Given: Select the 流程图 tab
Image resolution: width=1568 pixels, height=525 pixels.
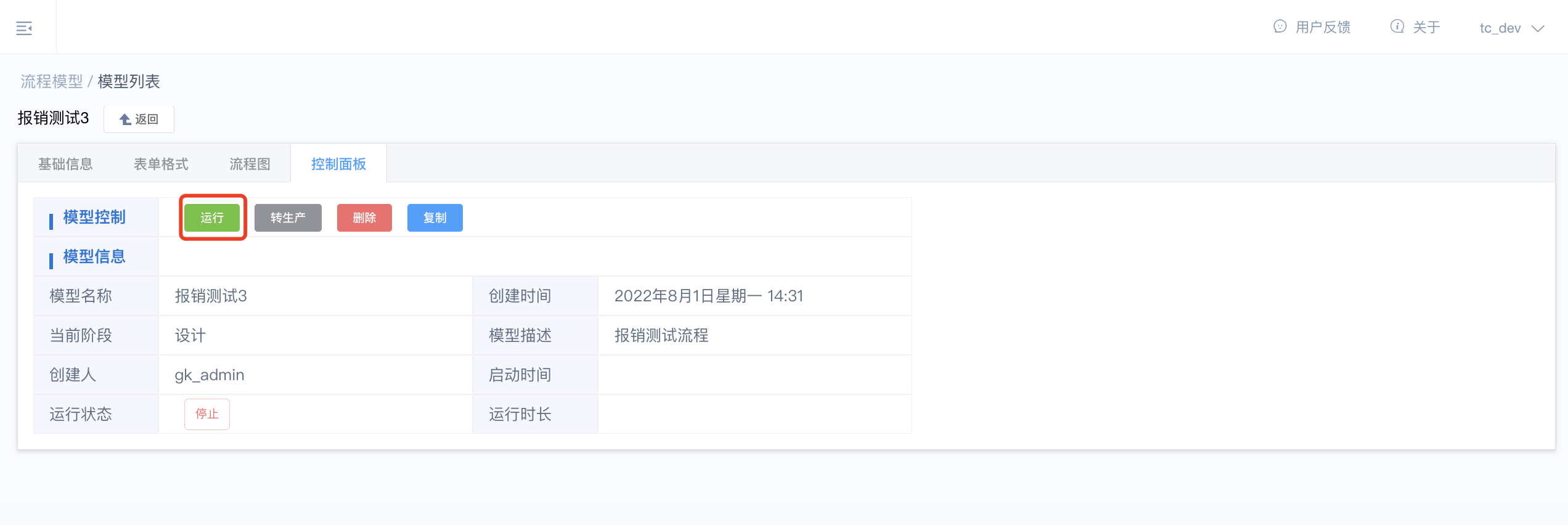Looking at the screenshot, I should (x=250, y=164).
